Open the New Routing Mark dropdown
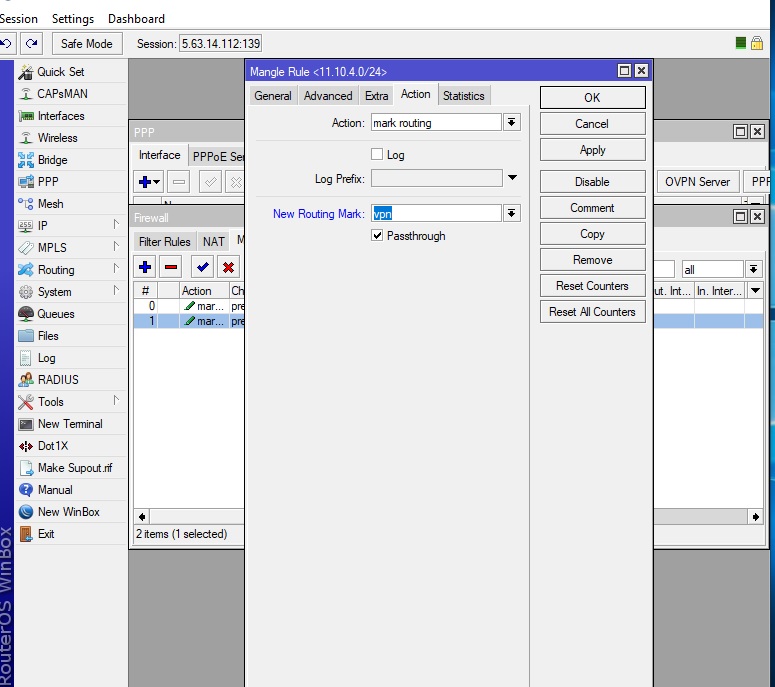 coord(512,213)
